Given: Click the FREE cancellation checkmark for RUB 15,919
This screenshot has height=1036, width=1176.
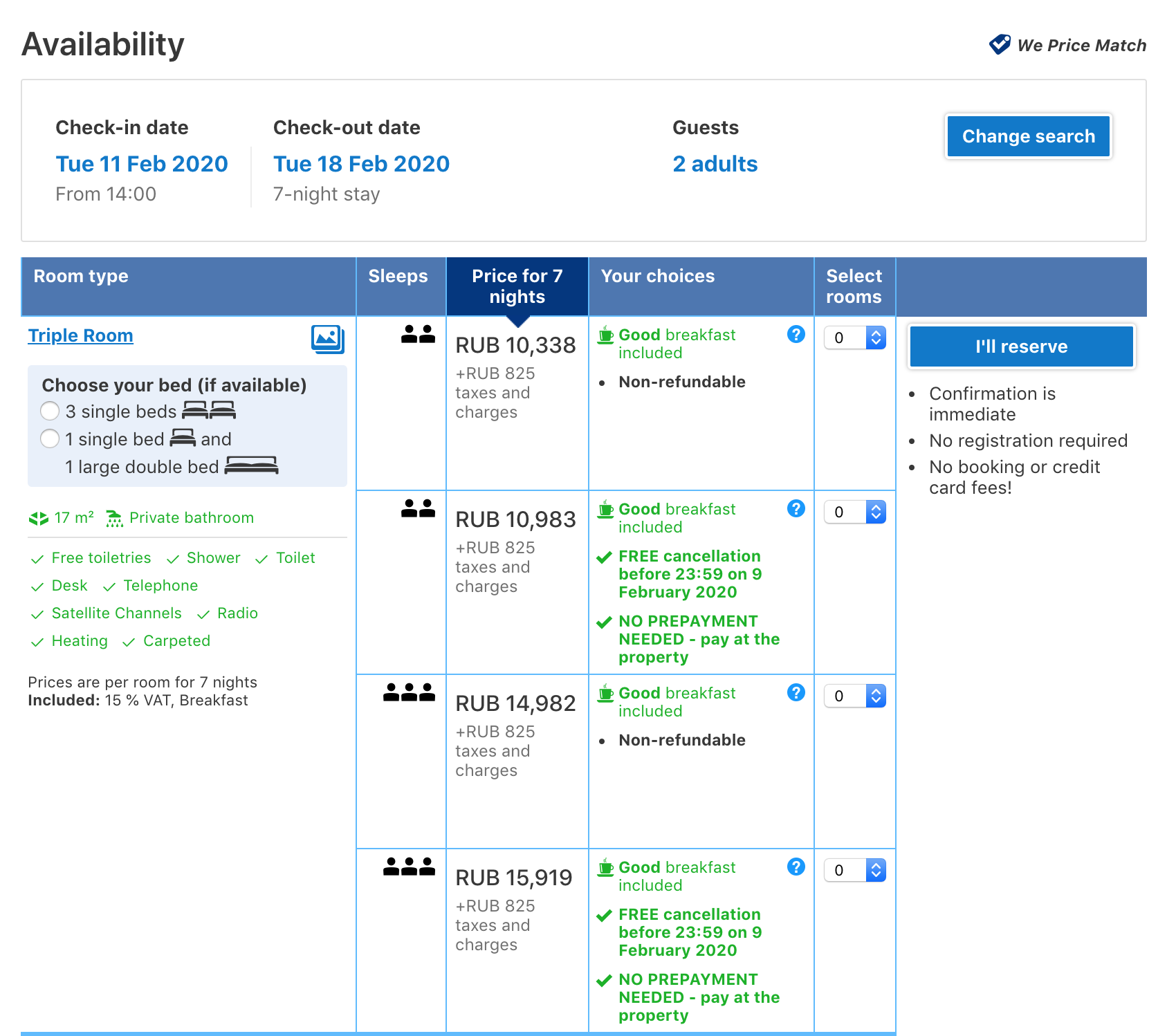Looking at the screenshot, I should pos(604,916).
